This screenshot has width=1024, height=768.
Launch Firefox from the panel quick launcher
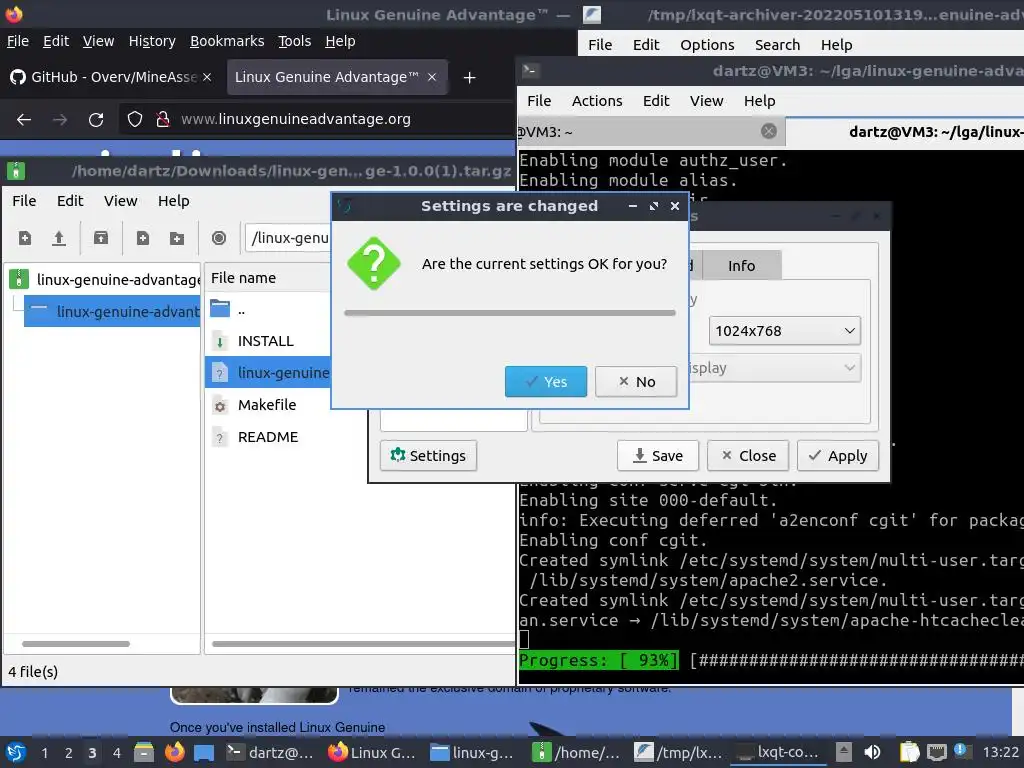click(174, 752)
